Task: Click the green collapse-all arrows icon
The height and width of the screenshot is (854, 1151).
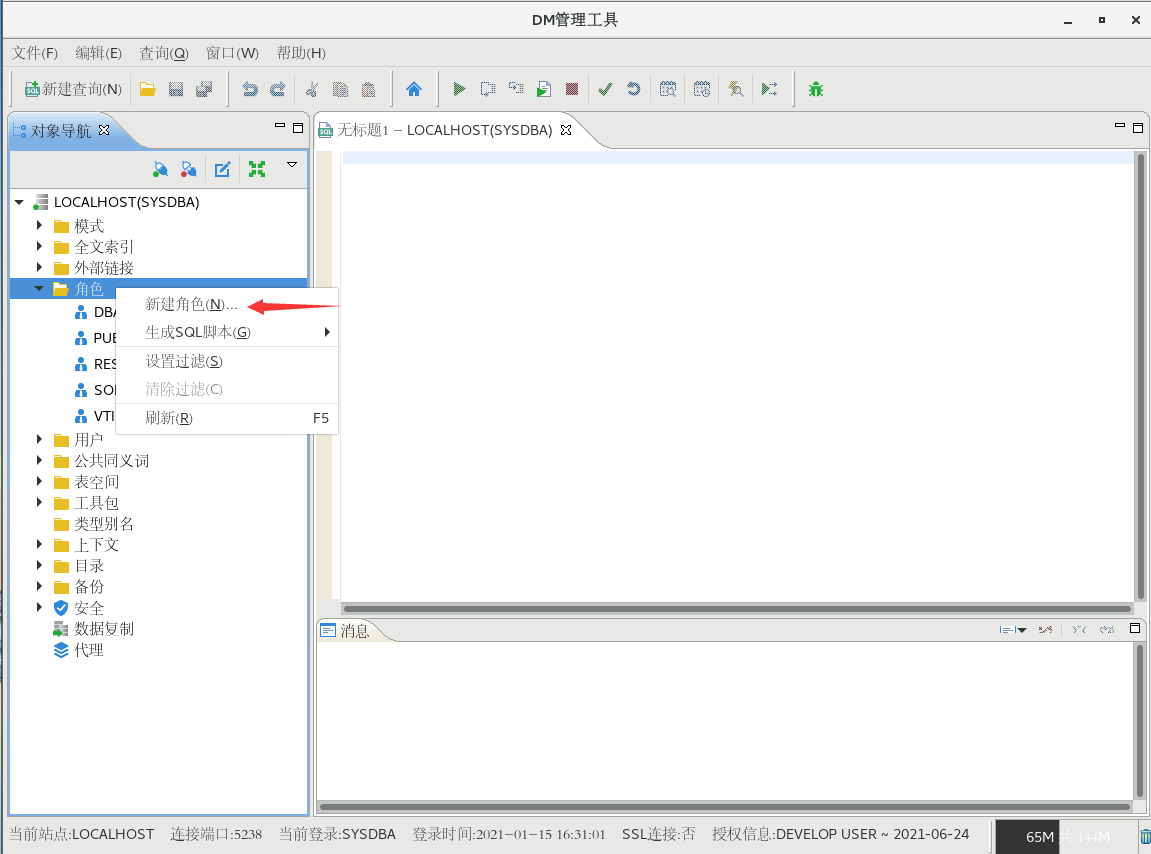Action: click(x=257, y=170)
